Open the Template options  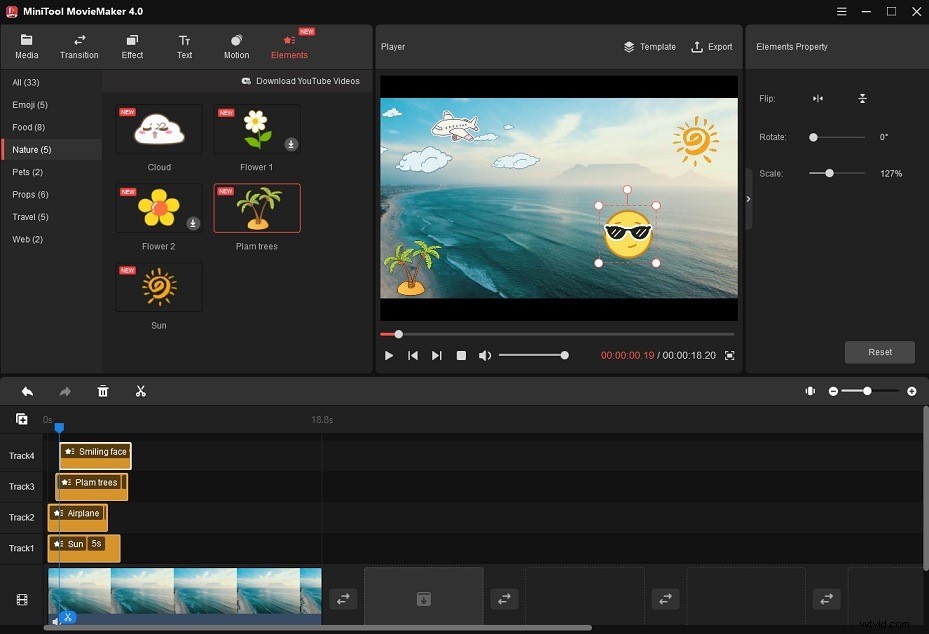click(649, 46)
